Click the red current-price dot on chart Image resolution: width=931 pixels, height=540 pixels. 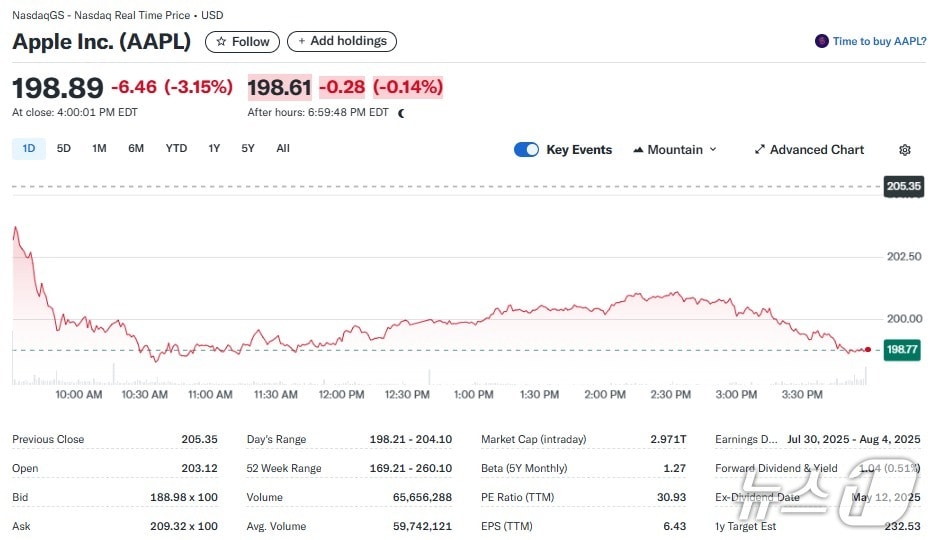click(867, 350)
